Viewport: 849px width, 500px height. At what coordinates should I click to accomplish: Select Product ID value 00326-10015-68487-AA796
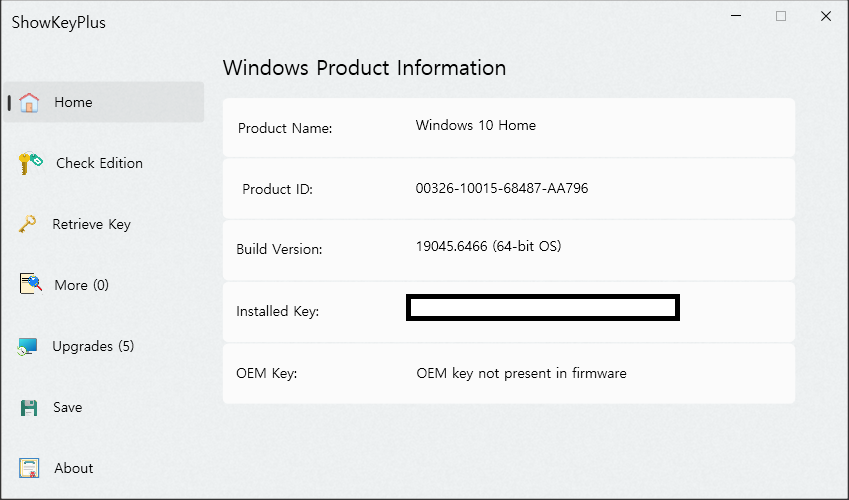501,189
